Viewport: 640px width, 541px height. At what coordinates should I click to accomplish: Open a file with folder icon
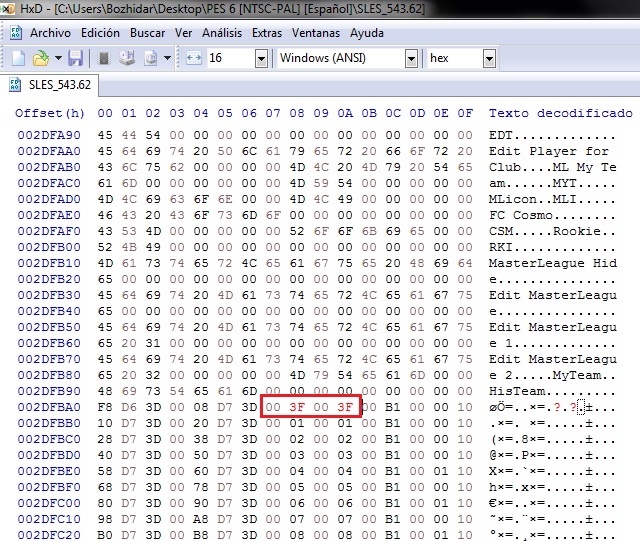click(x=40, y=58)
